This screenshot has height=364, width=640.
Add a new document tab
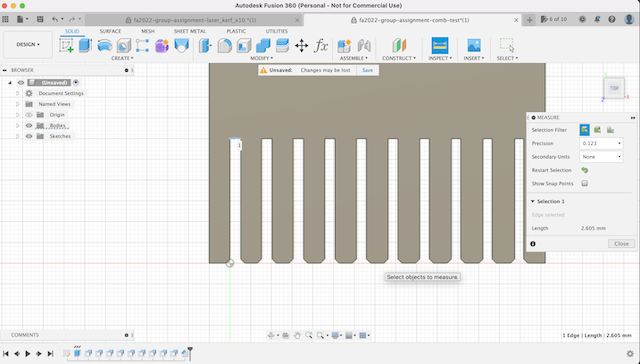pyautogui.click(x=529, y=20)
